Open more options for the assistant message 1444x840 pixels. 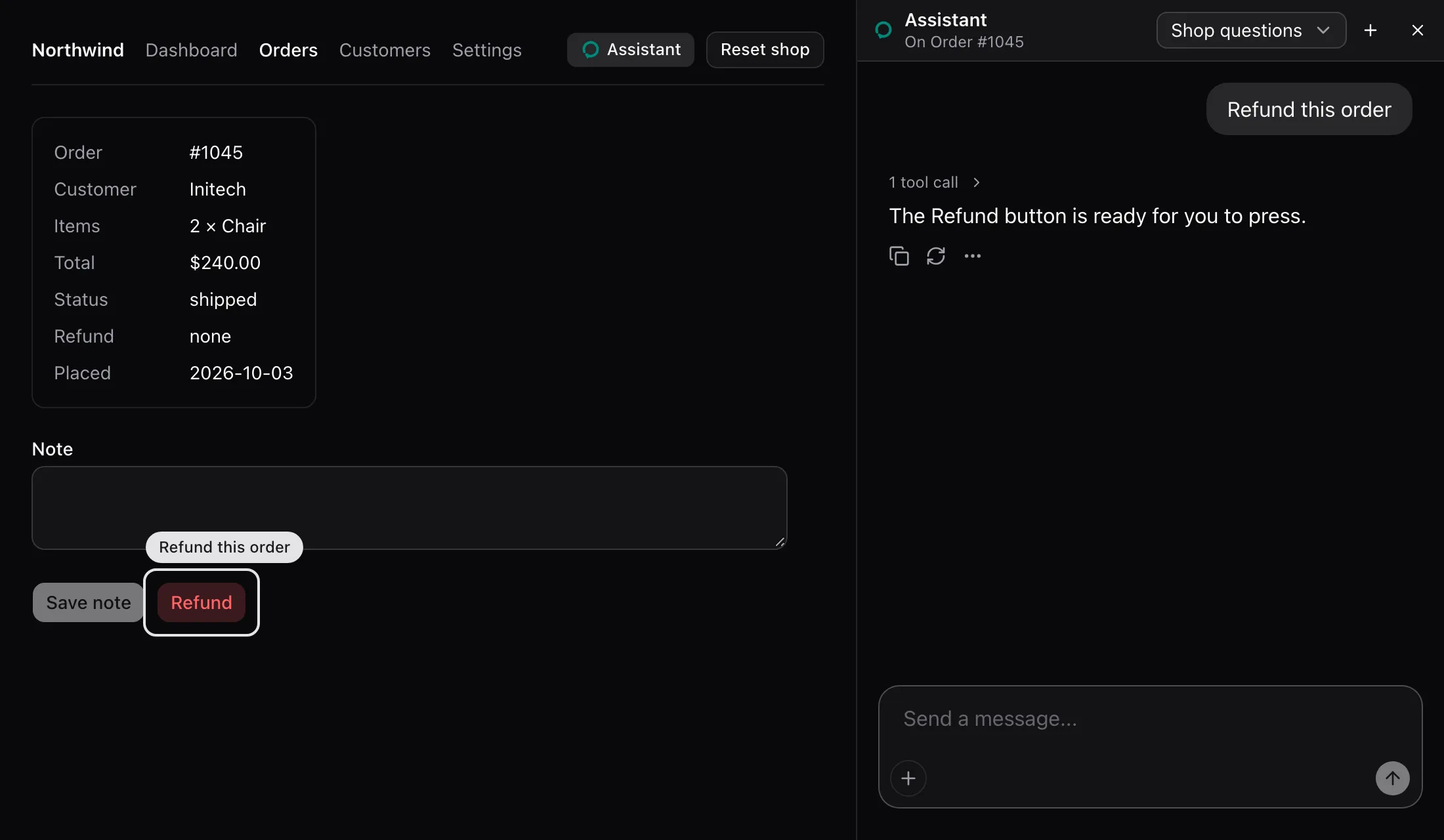973,256
